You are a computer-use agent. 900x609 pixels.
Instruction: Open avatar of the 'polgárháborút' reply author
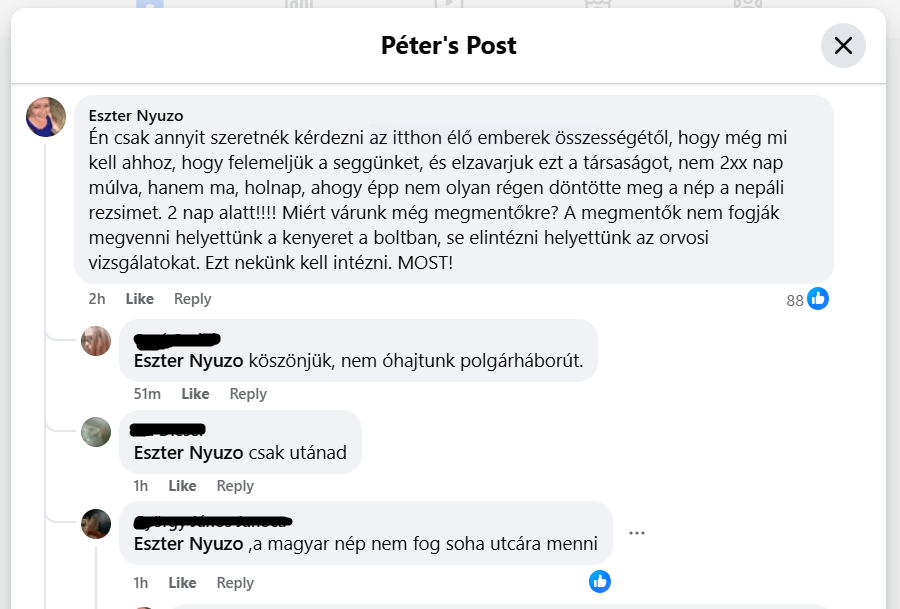click(96, 341)
